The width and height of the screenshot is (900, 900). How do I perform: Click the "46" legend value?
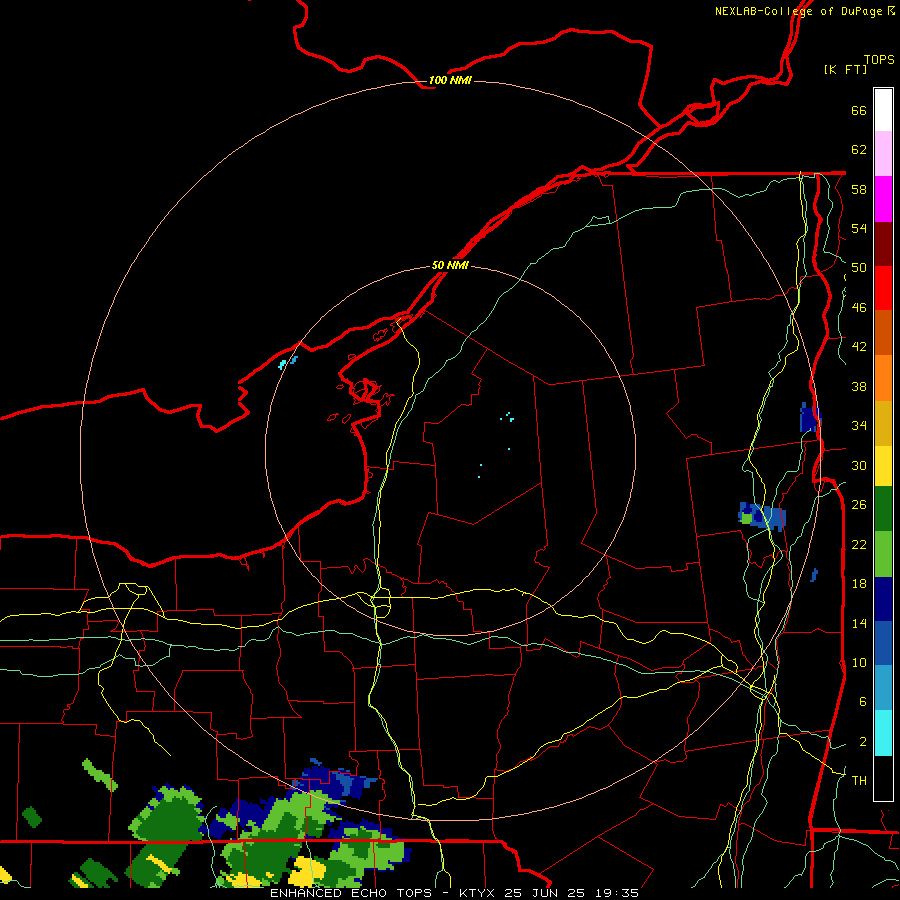tap(859, 307)
